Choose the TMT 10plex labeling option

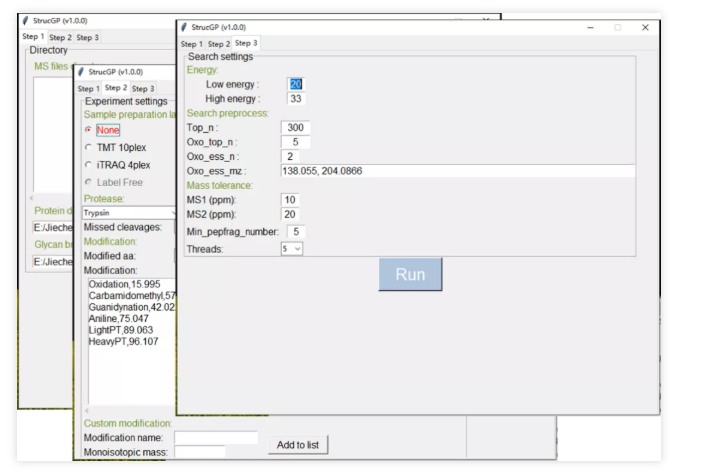click(x=88, y=147)
